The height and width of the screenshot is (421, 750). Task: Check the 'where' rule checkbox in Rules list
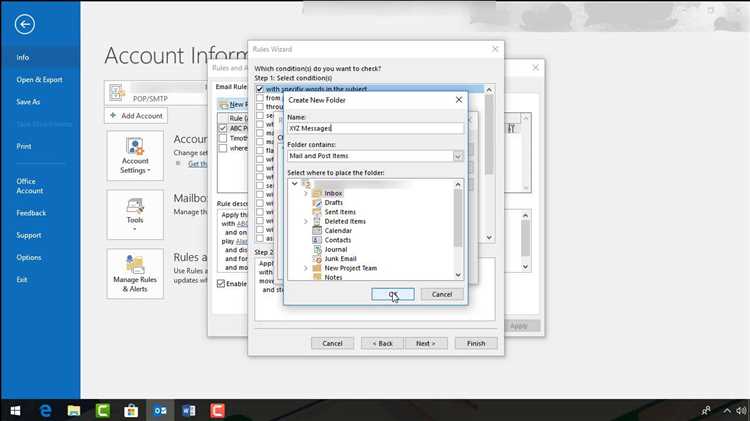[222, 148]
